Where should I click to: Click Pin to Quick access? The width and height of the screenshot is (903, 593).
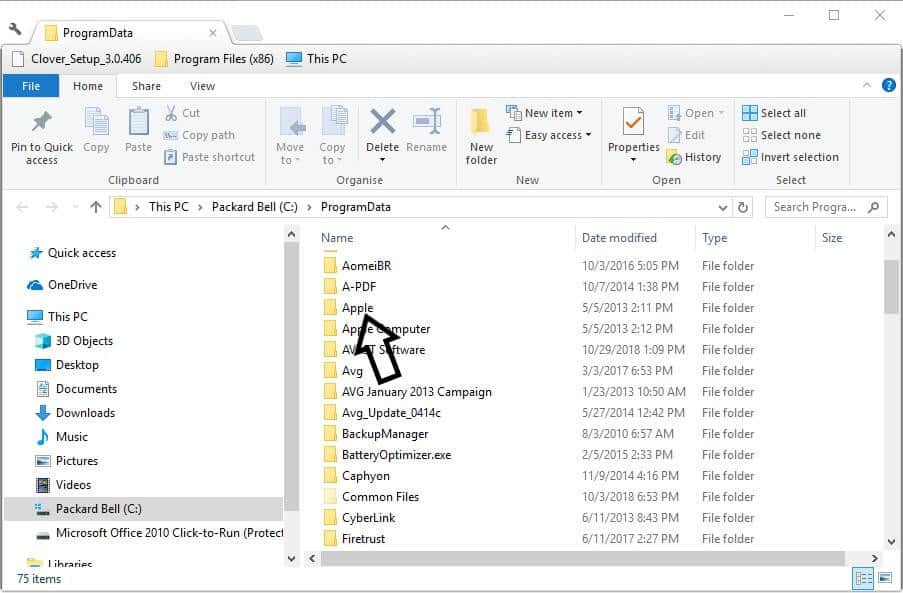(x=42, y=136)
